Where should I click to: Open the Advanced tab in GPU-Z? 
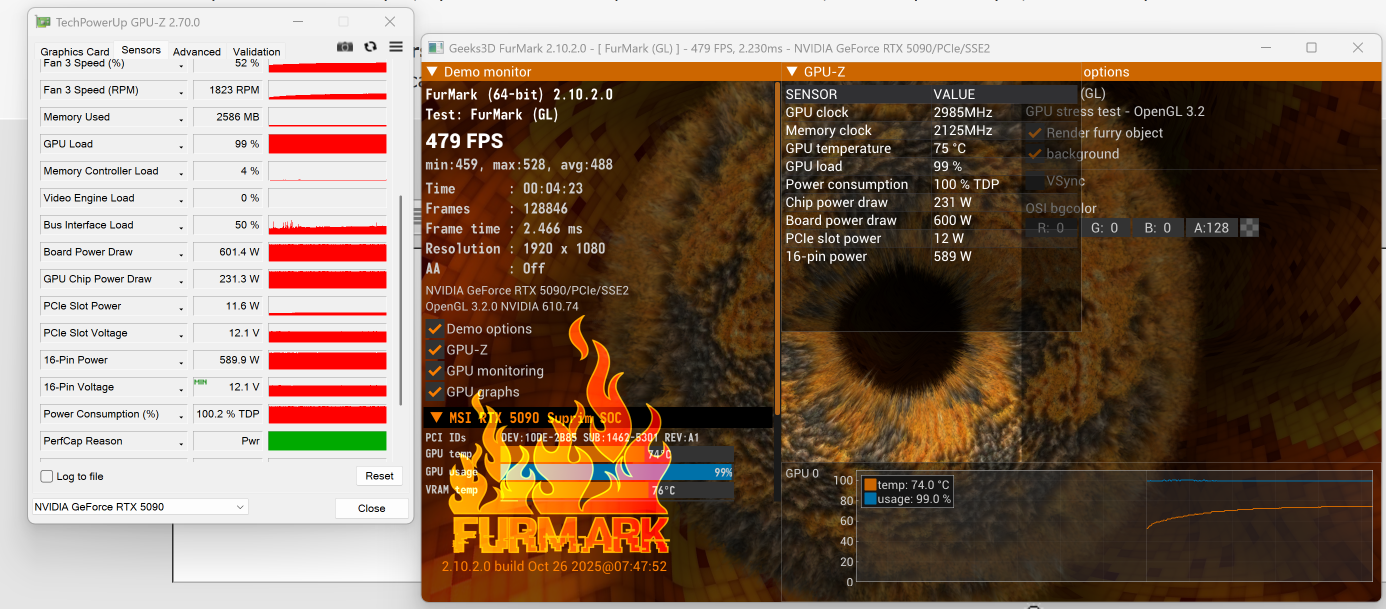[x=197, y=52]
